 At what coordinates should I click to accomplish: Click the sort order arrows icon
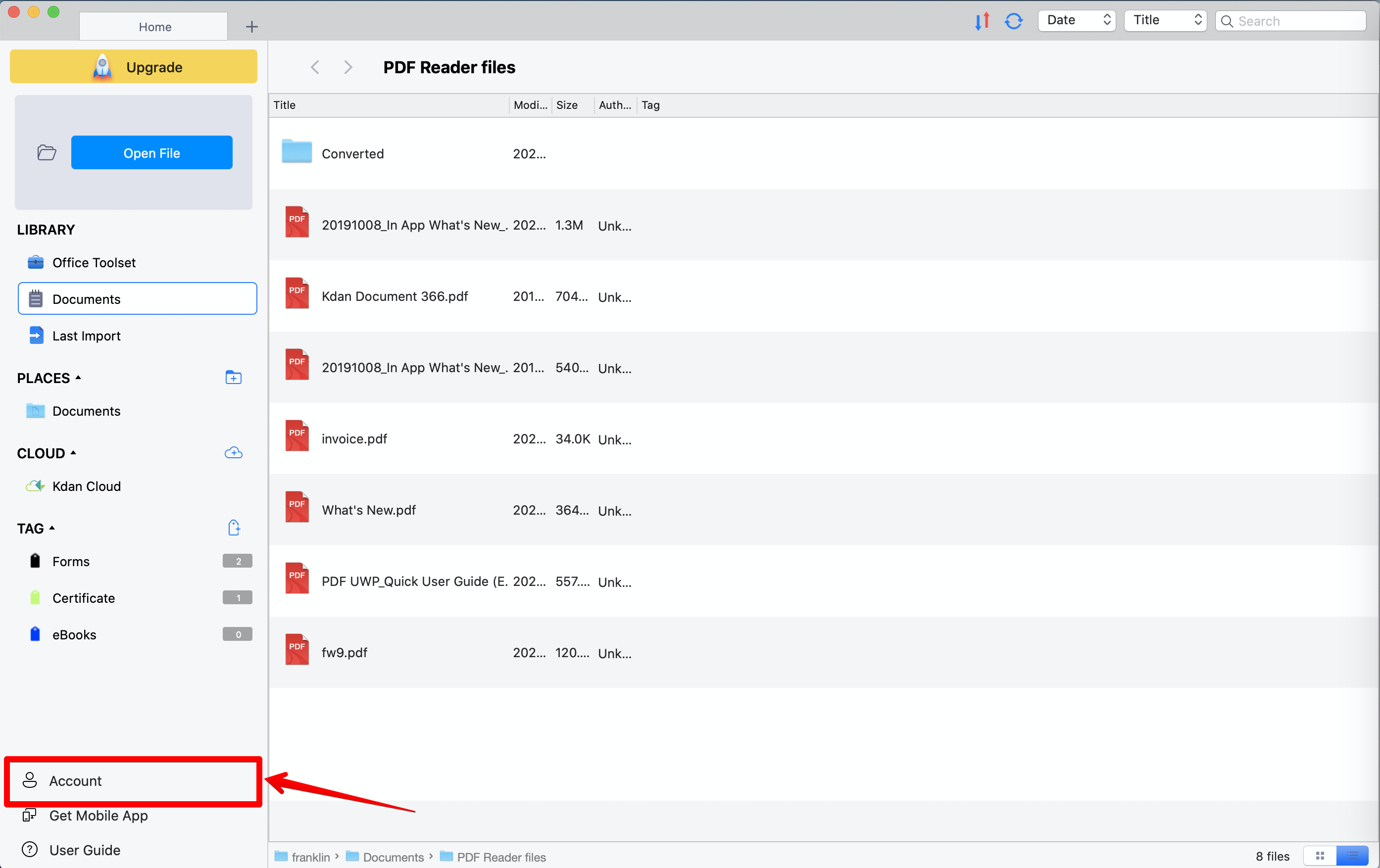coord(982,21)
